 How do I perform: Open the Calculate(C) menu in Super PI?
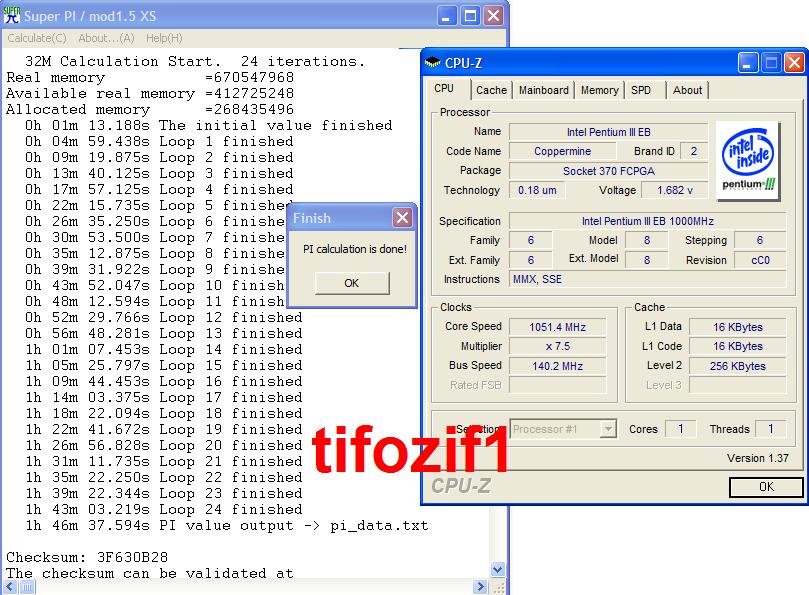click(x=37, y=38)
